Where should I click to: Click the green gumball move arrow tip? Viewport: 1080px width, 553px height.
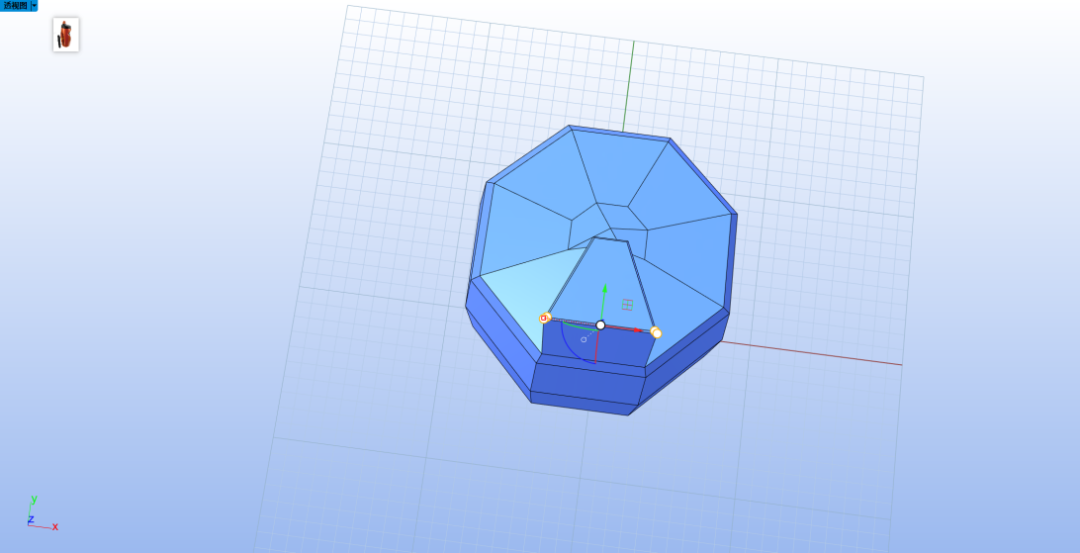605,288
